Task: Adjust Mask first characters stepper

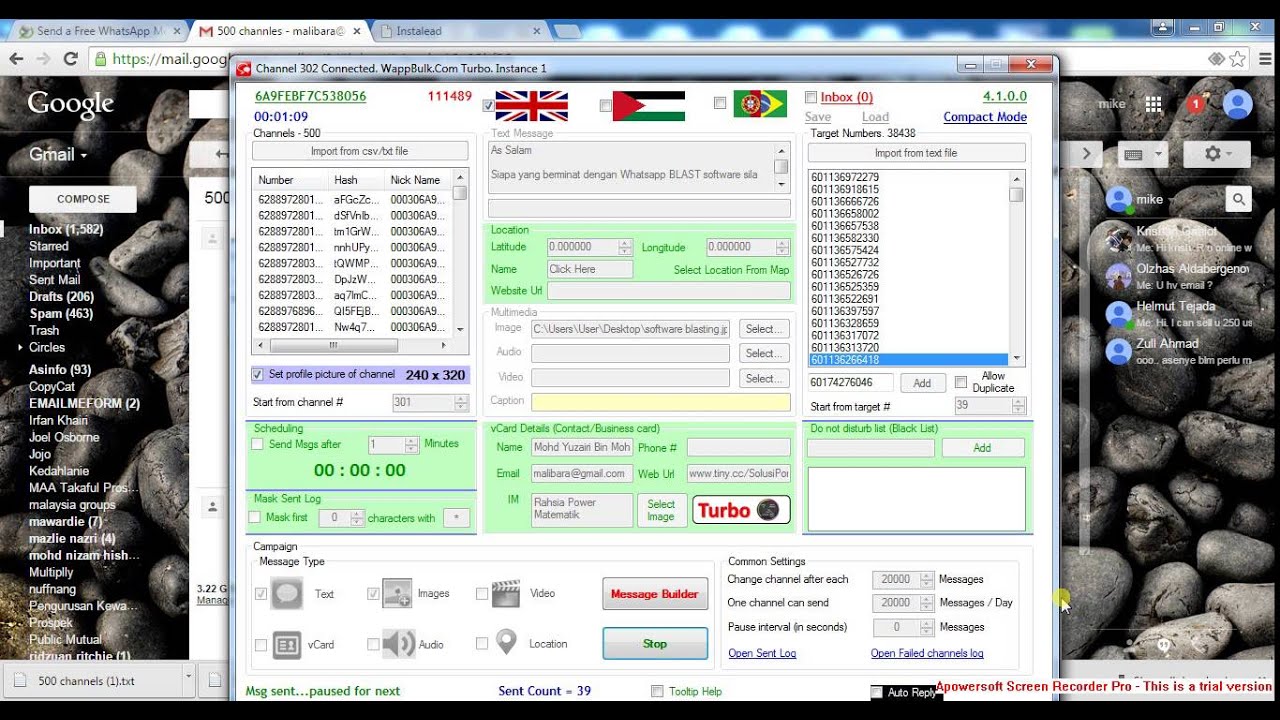Action: point(358,518)
